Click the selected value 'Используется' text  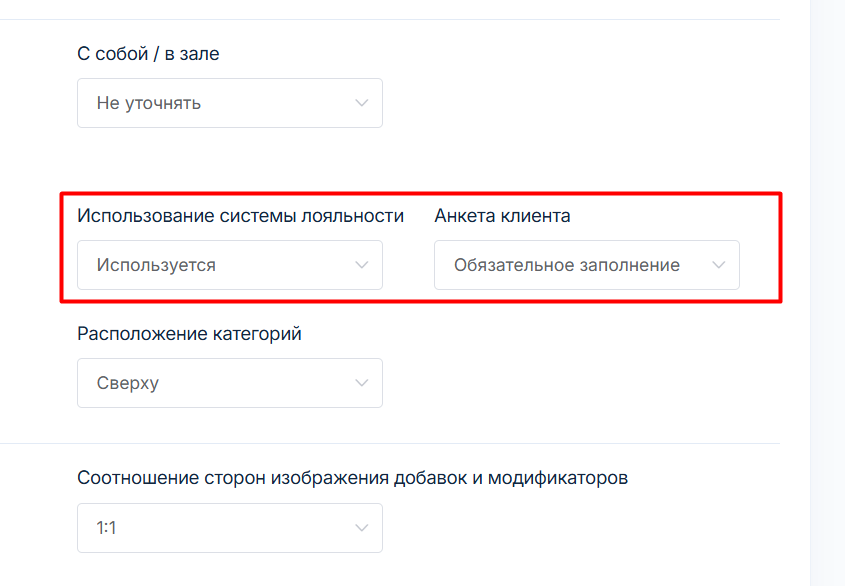point(156,265)
